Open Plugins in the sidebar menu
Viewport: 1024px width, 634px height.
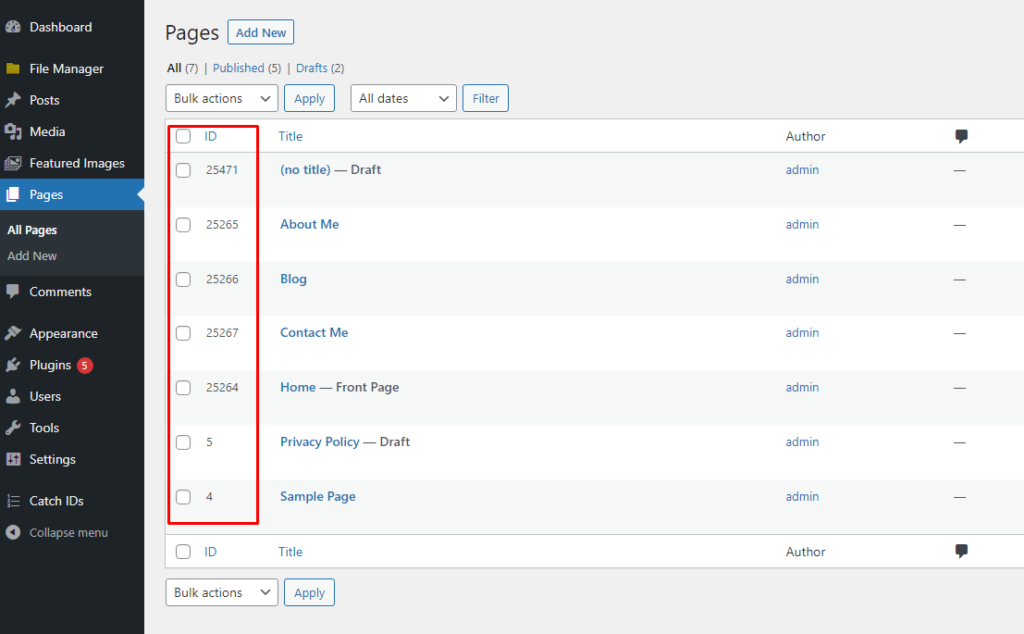click(x=50, y=365)
